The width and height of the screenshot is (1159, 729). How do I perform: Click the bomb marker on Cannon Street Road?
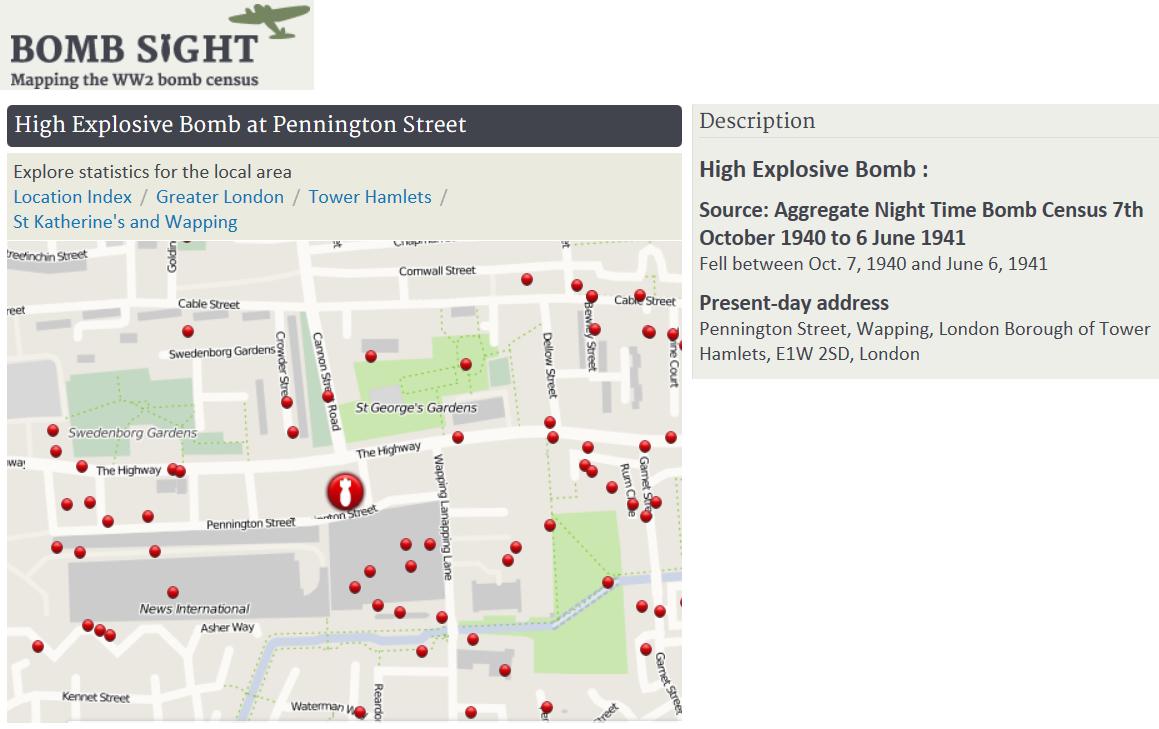328,396
